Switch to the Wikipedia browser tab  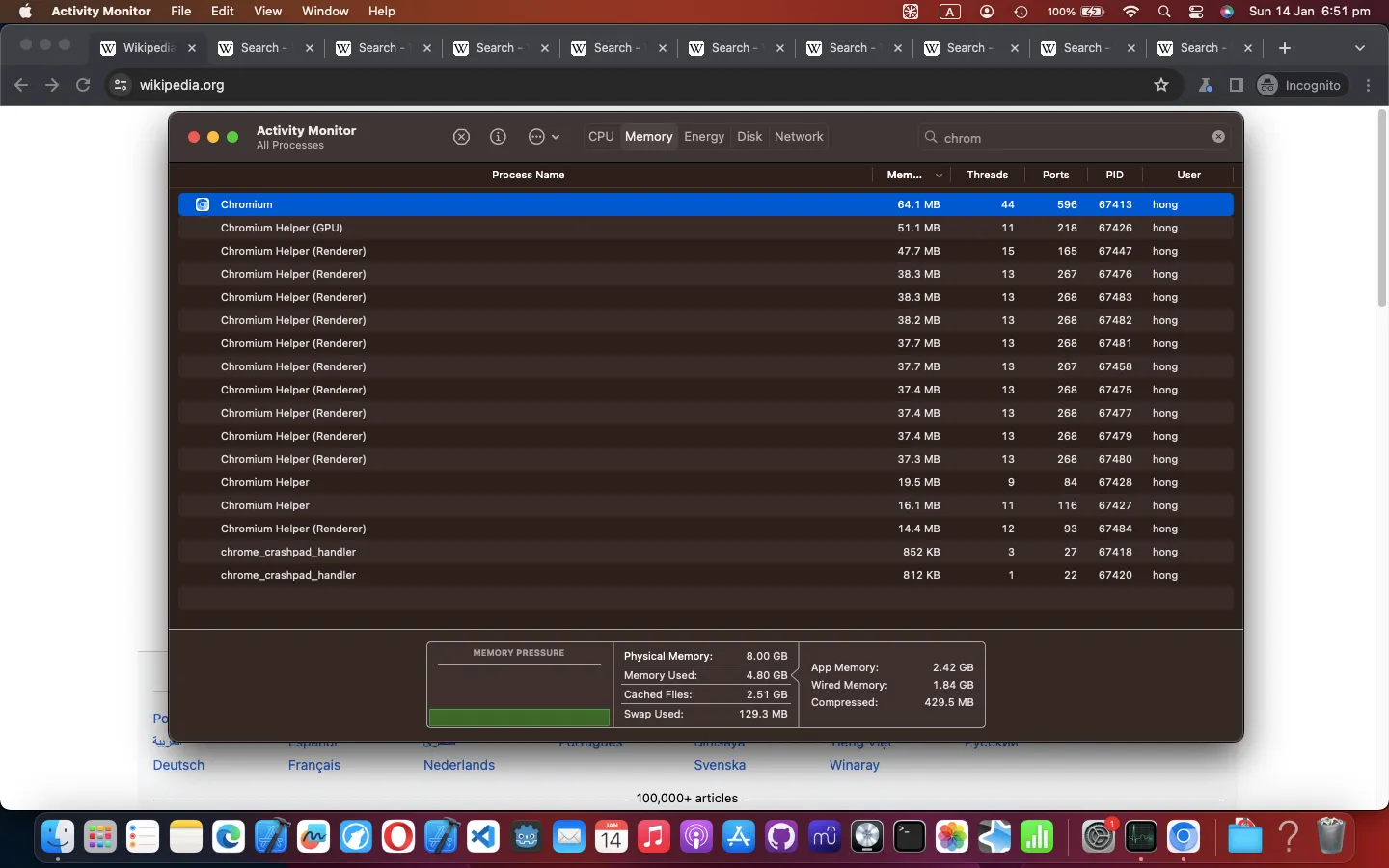(x=150, y=48)
